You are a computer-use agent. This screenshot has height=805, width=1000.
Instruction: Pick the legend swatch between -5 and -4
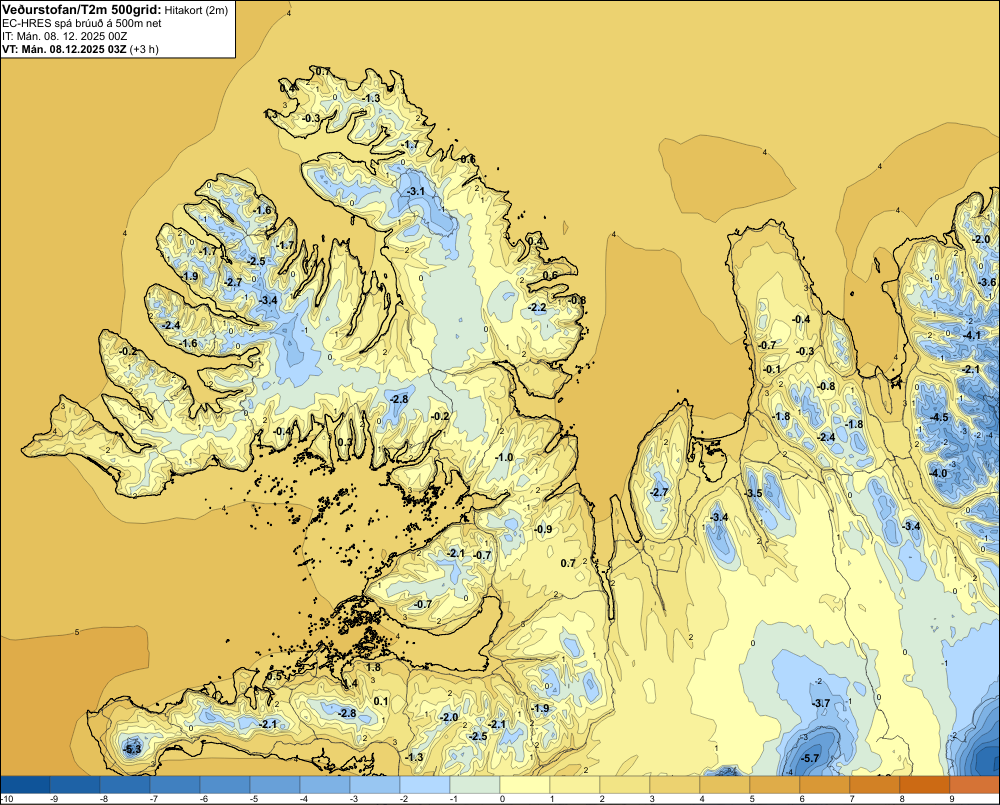coord(275,784)
